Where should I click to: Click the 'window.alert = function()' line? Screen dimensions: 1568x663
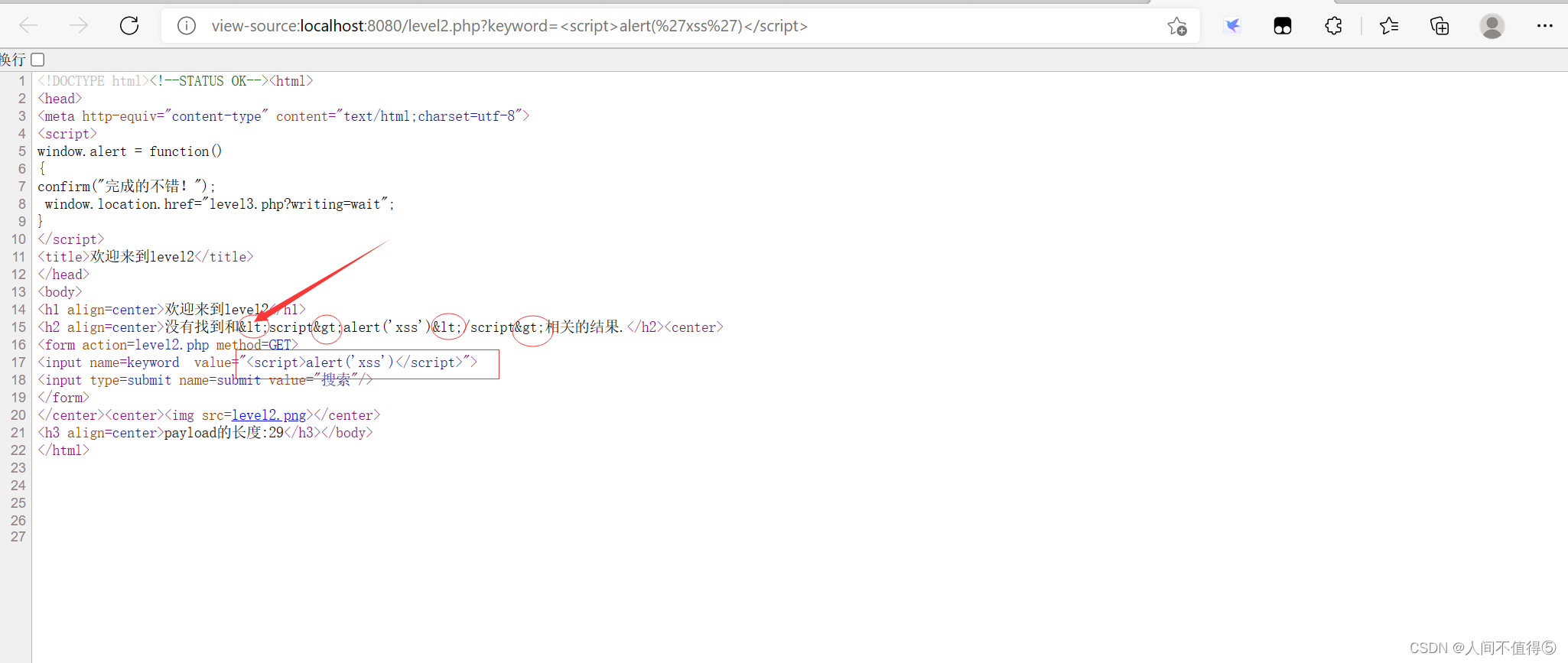[x=129, y=151]
